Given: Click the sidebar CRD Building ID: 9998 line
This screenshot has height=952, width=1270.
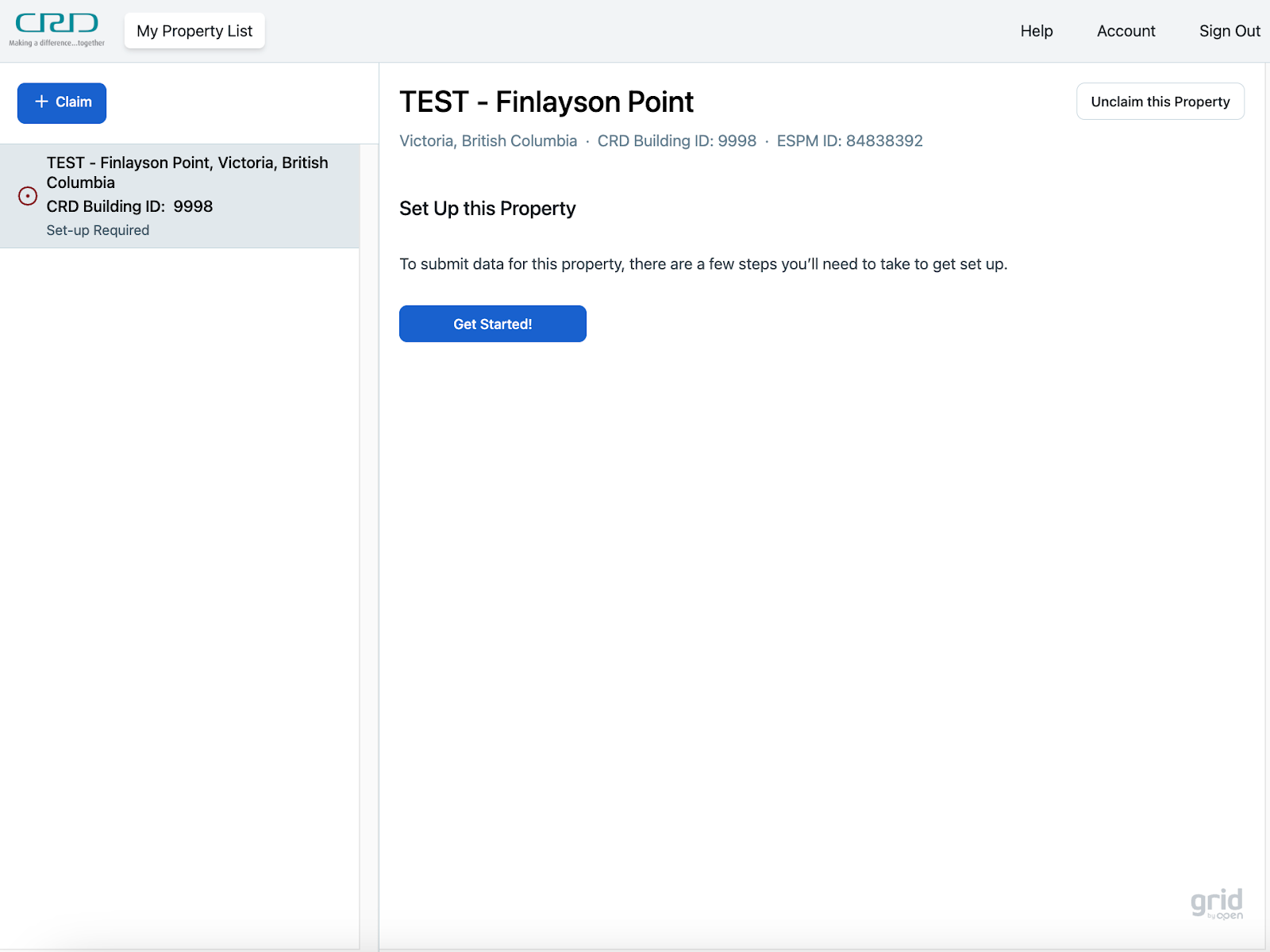Looking at the screenshot, I should 129,206.
